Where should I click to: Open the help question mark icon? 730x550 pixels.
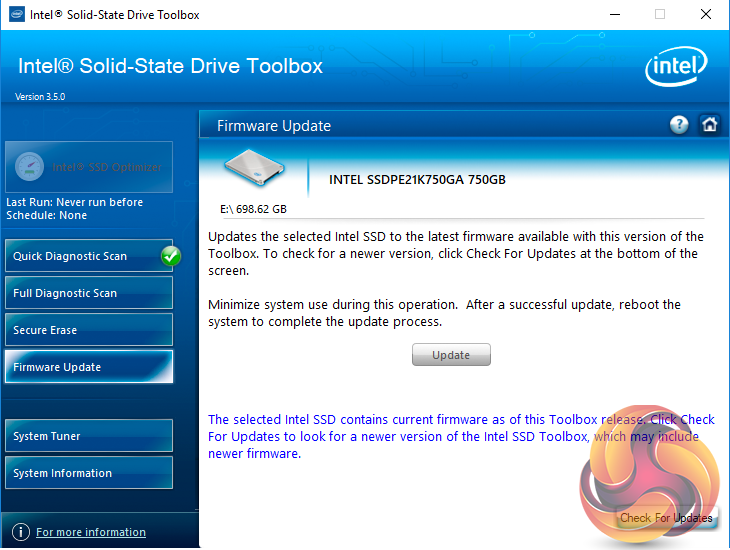click(x=679, y=125)
